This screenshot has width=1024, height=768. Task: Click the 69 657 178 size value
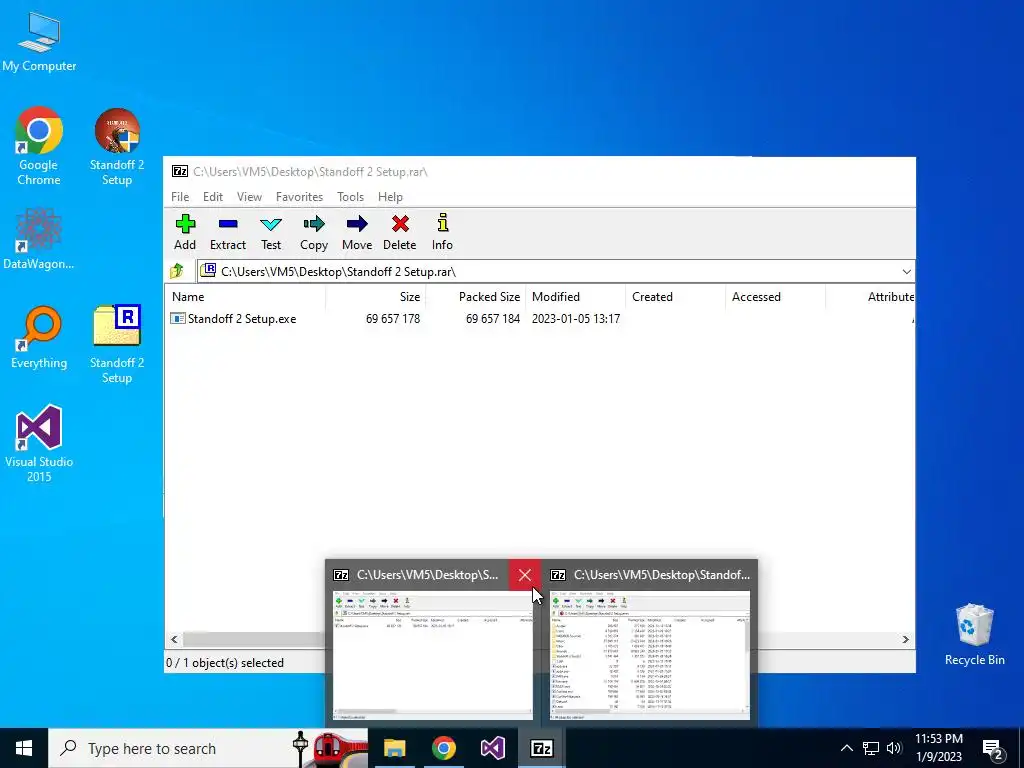click(393, 319)
